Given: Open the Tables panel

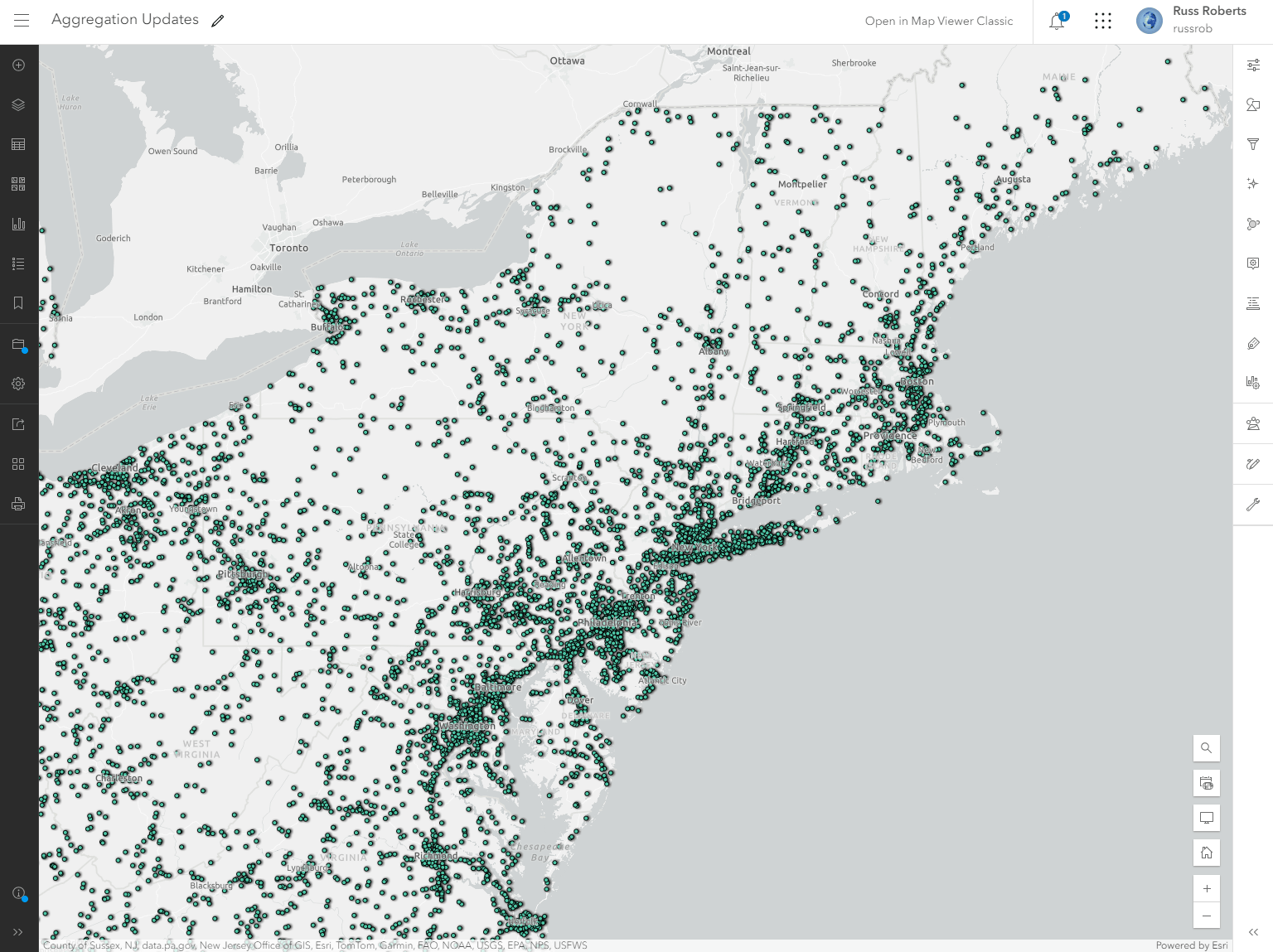Looking at the screenshot, I should (x=18, y=143).
